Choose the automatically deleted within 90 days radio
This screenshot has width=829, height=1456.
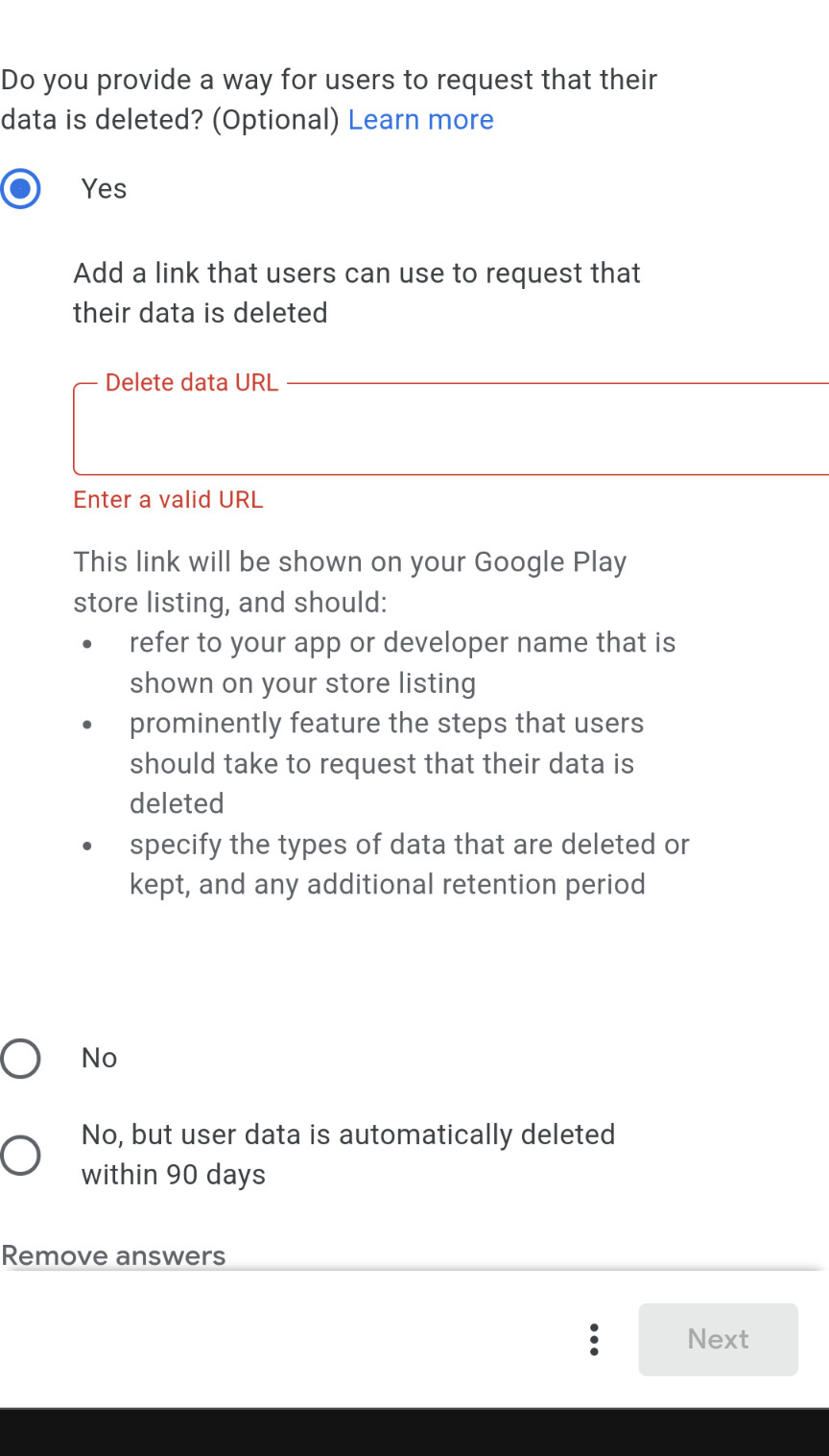click(x=21, y=1156)
